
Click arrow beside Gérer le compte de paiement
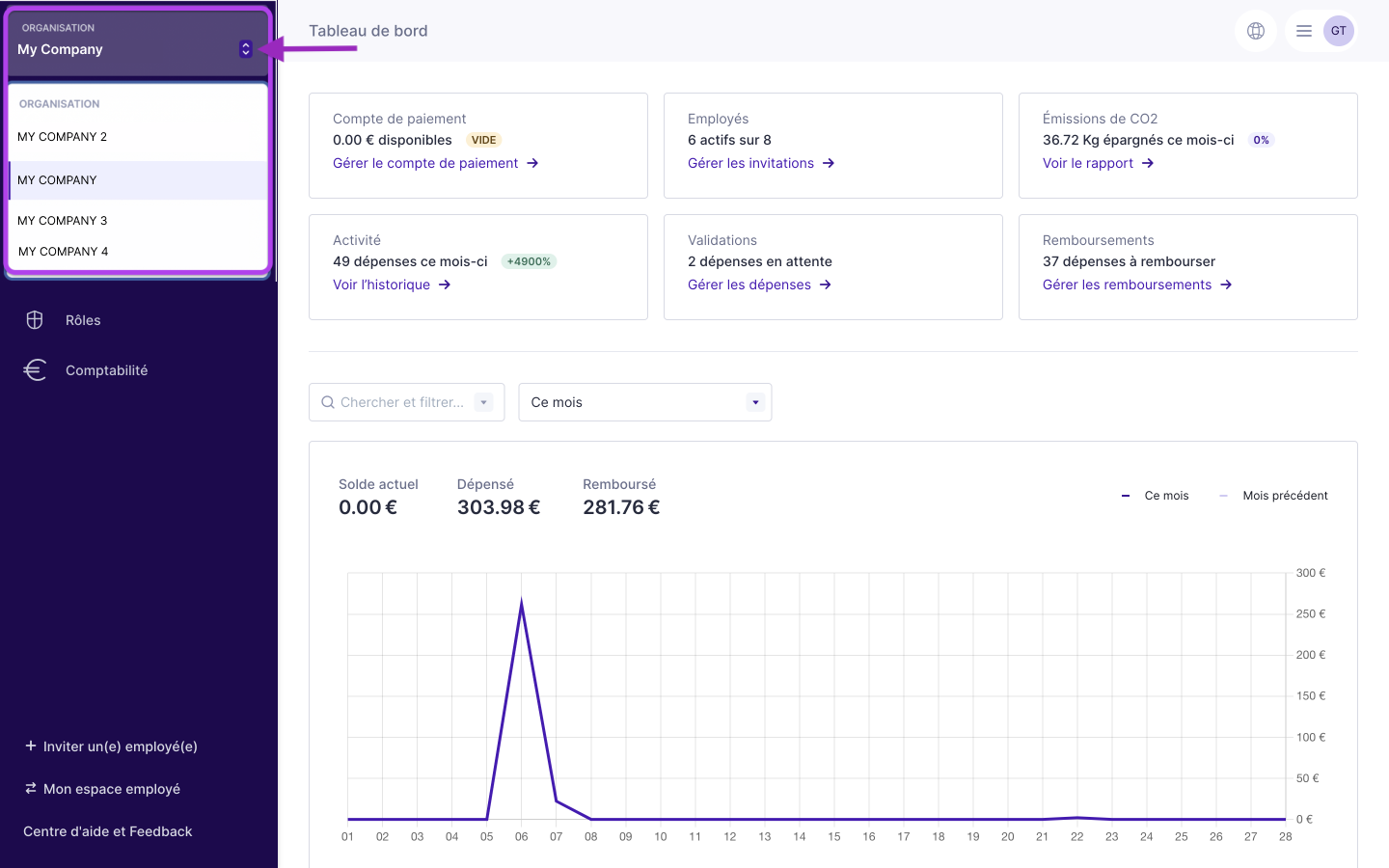[532, 163]
